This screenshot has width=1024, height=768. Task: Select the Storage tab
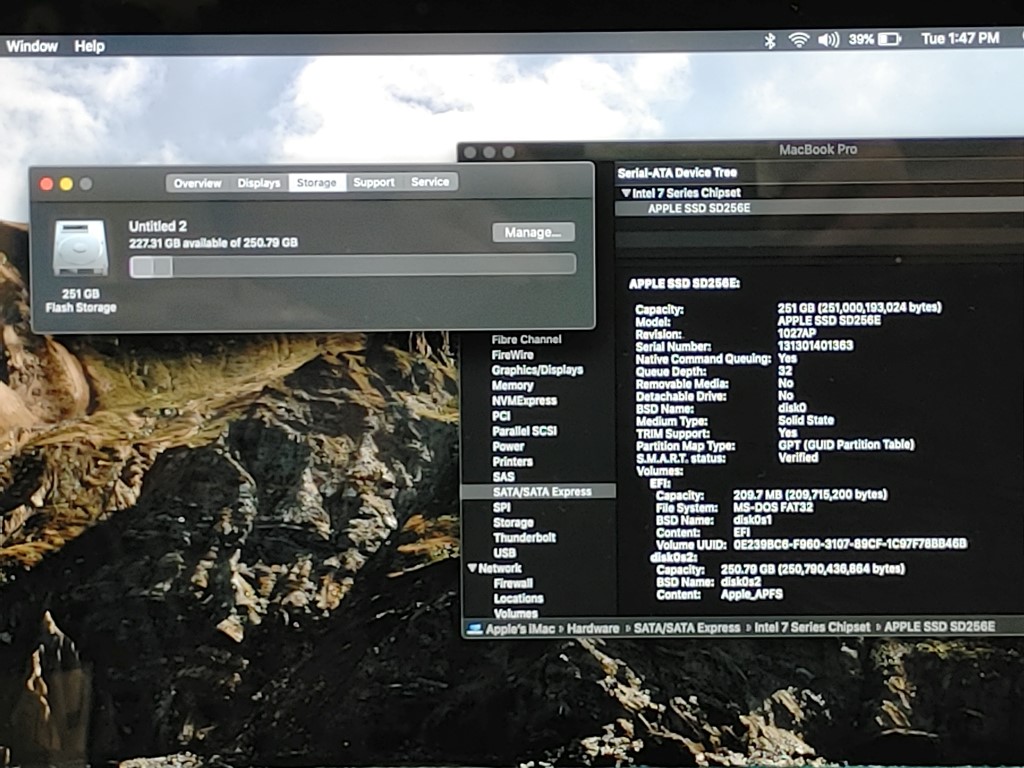[317, 182]
